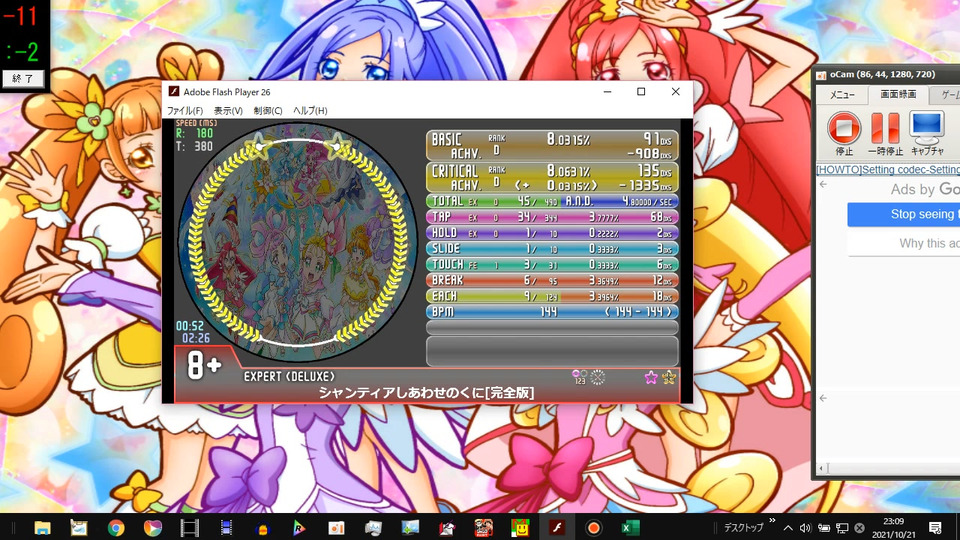Screen dimensions: 960x540
Task: Show hidden tray icons chevron
Action: tap(788, 528)
